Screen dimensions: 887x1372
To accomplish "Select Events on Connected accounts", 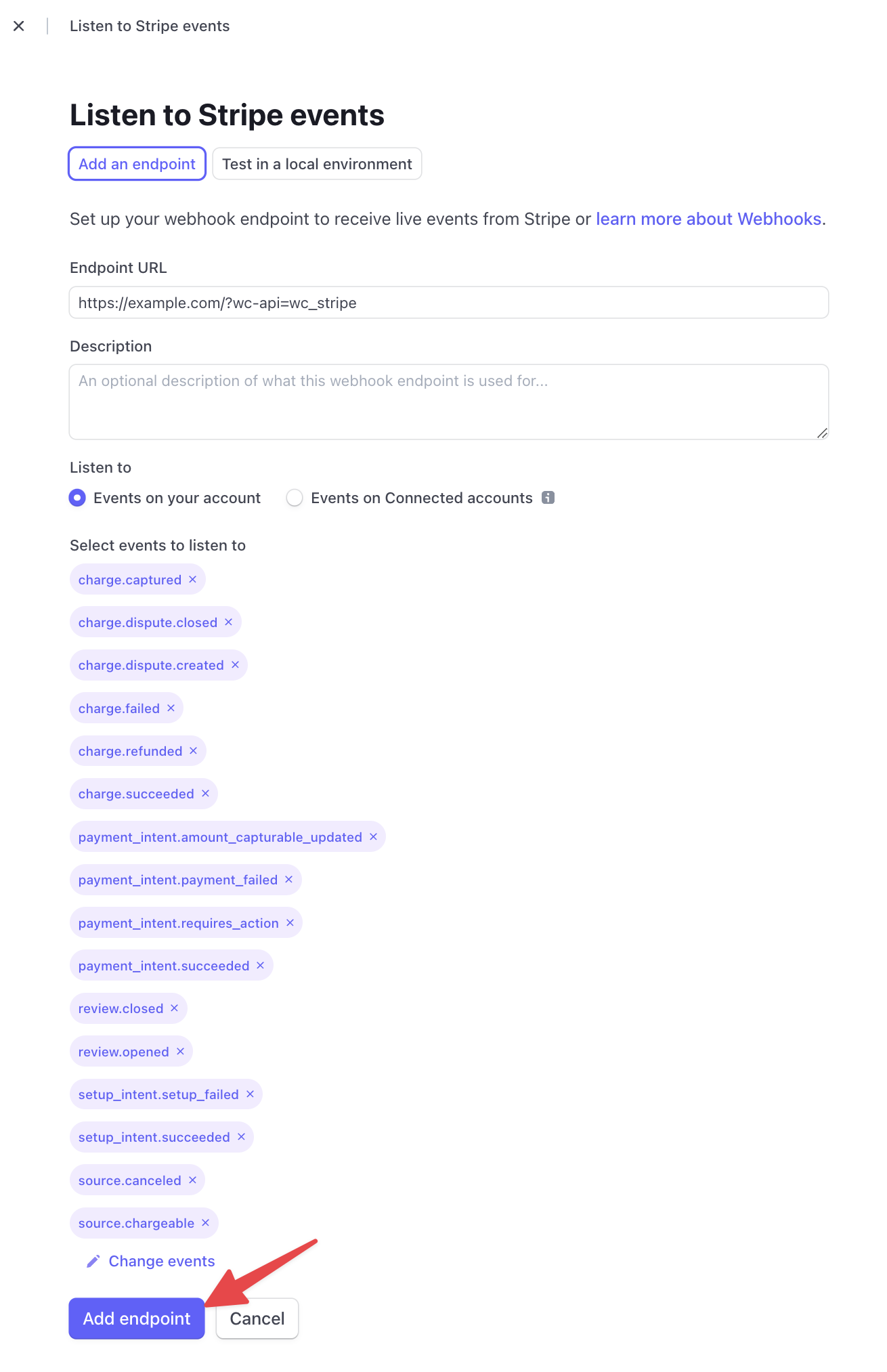I will tap(295, 498).
